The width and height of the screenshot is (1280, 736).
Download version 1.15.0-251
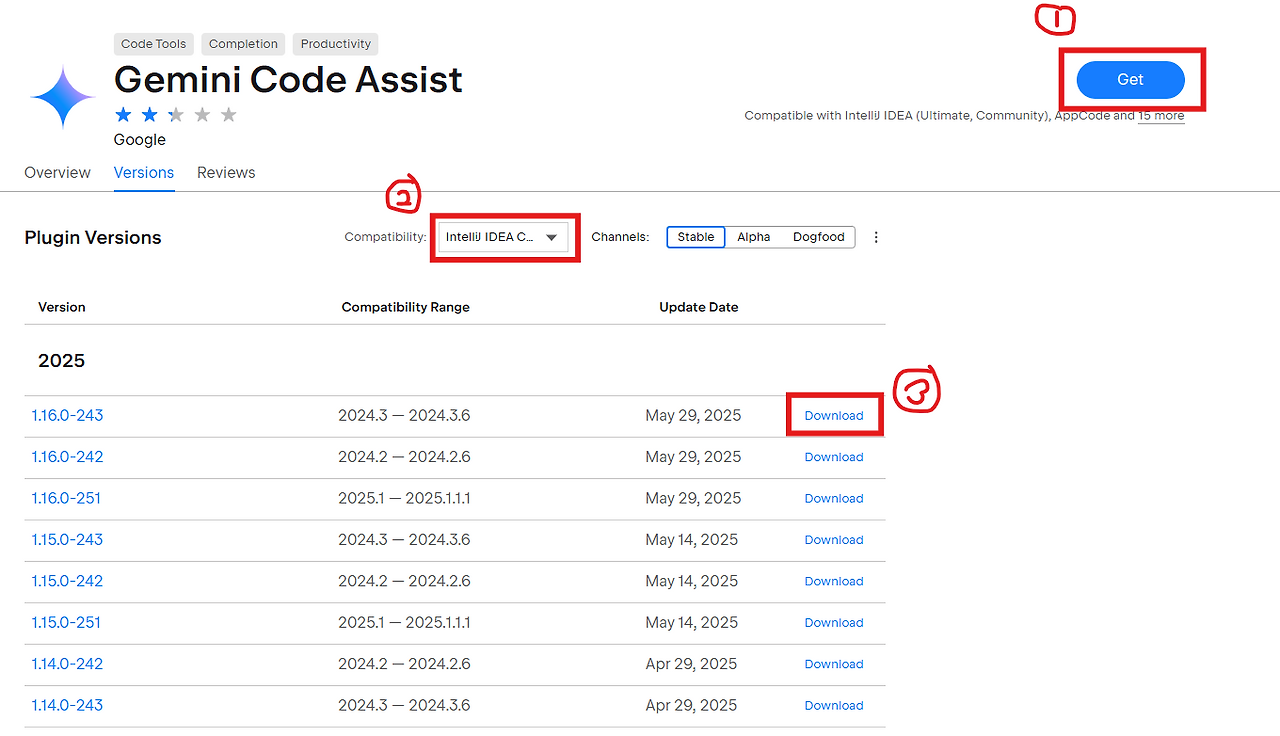[834, 623]
